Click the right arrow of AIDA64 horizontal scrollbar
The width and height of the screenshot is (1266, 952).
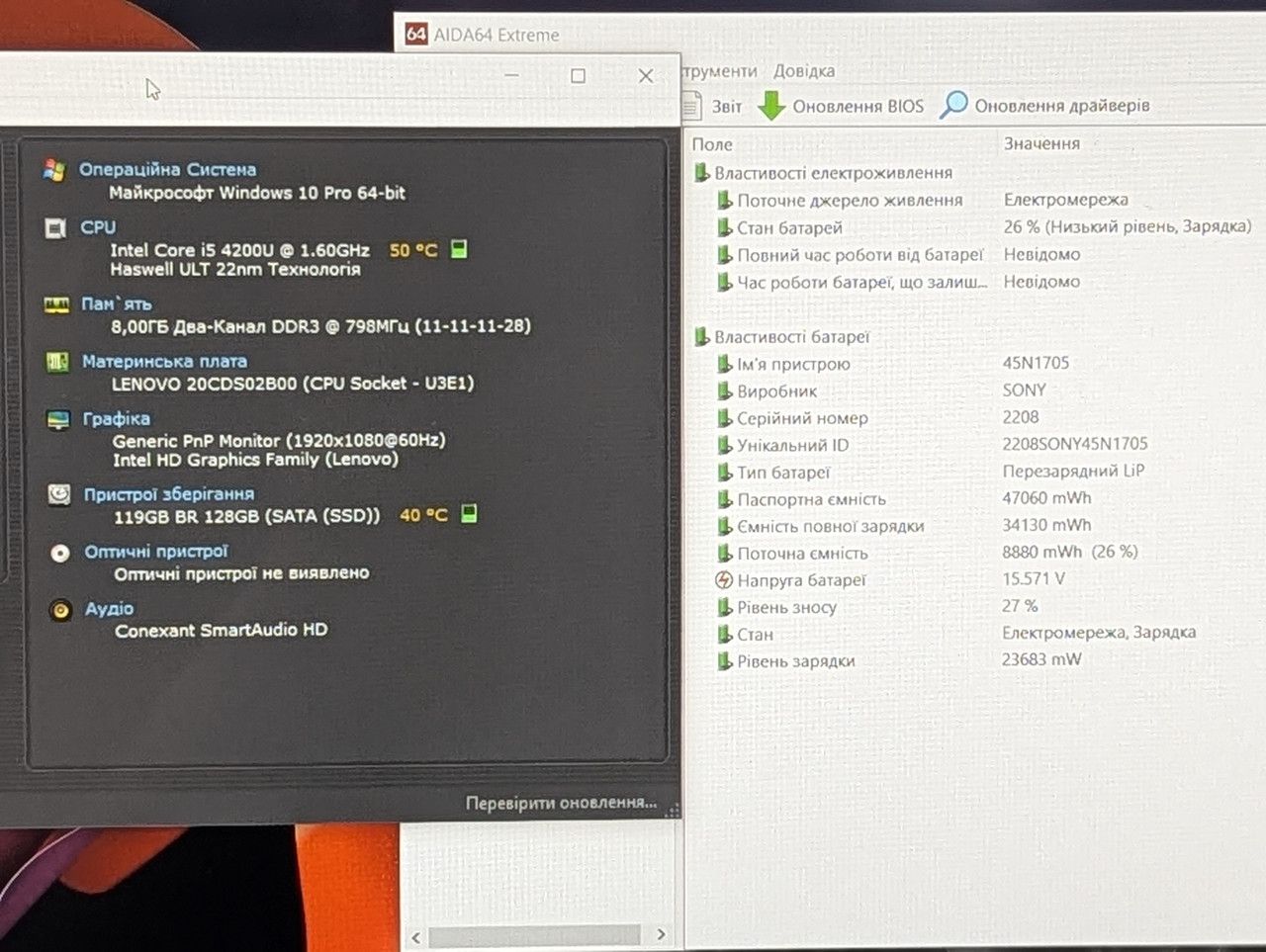661,934
